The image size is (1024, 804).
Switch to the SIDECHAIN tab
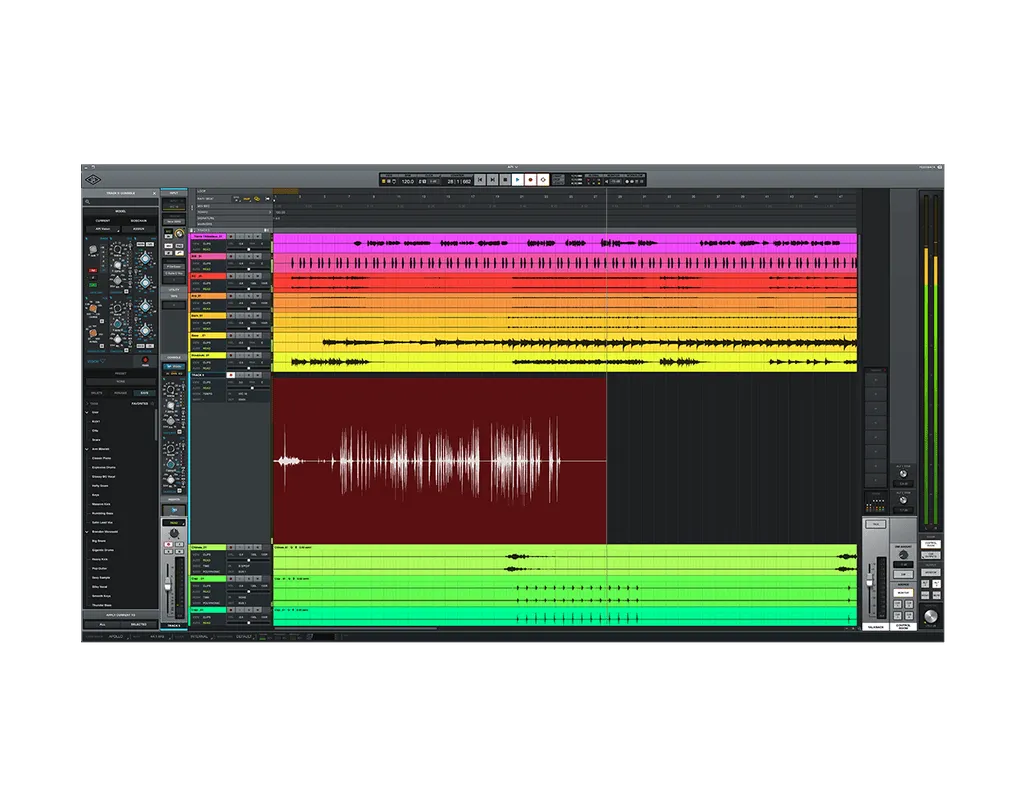(138, 221)
